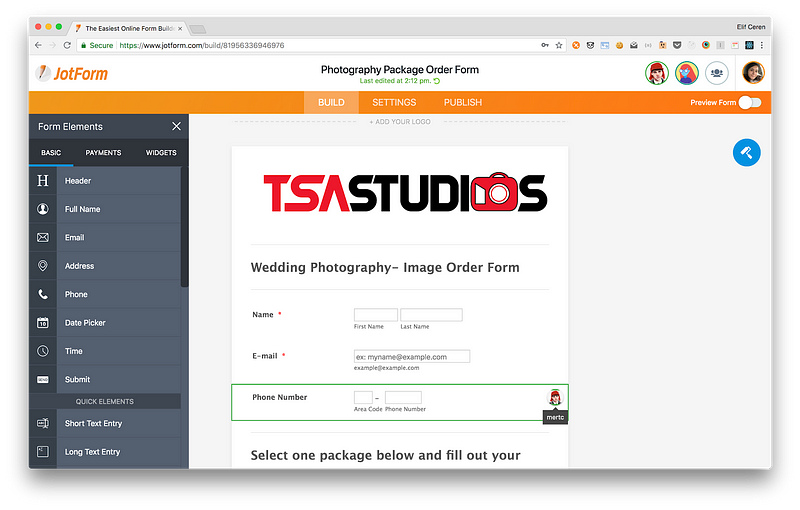Switch to the BUILD tab
The height and width of the screenshot is (510, 800).
331,103
